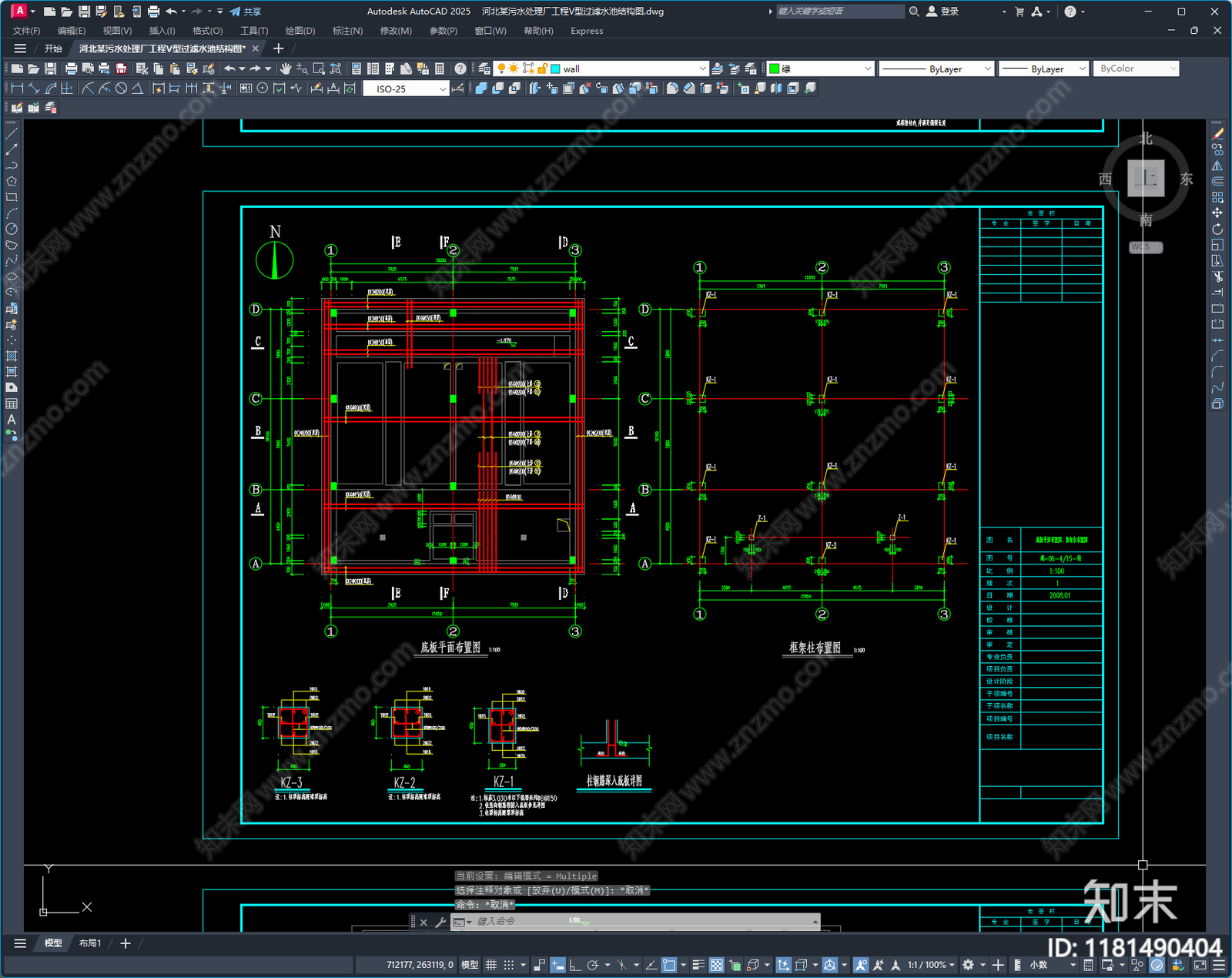
Task: Select the Table tool in draw toolbar
Action: 12,404
